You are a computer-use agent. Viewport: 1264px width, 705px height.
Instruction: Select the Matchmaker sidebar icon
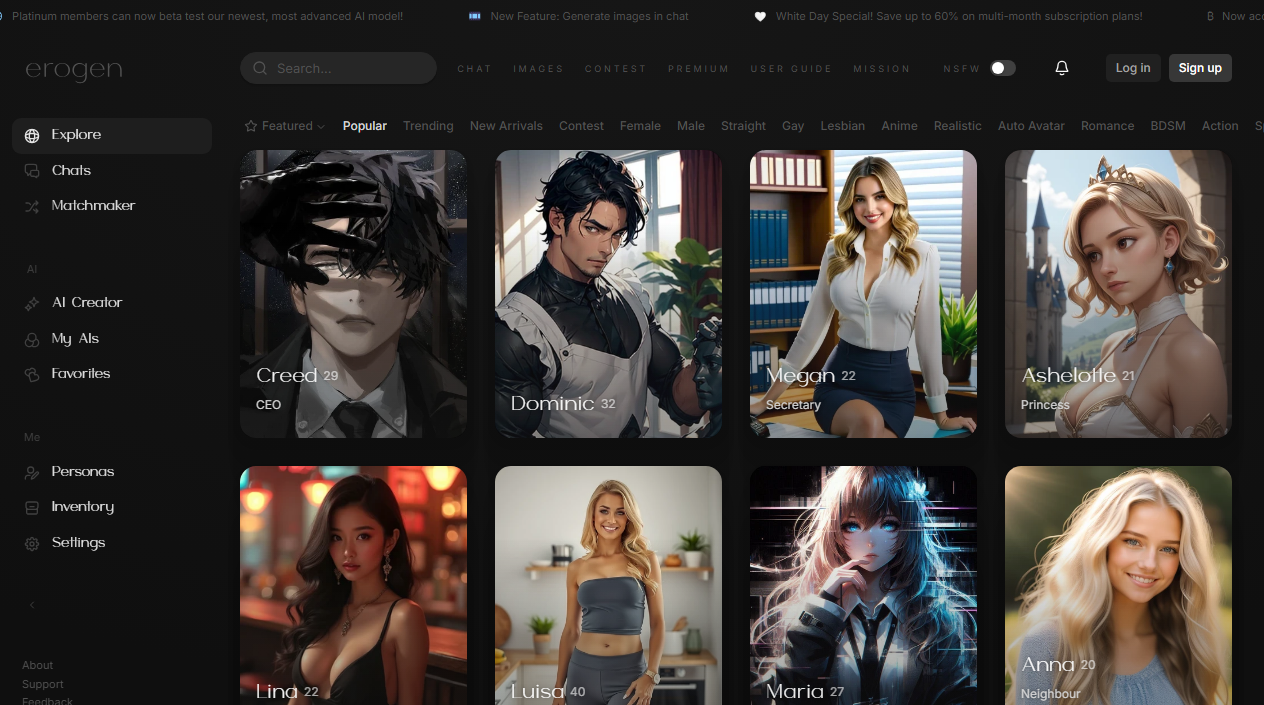coord(32,205)
